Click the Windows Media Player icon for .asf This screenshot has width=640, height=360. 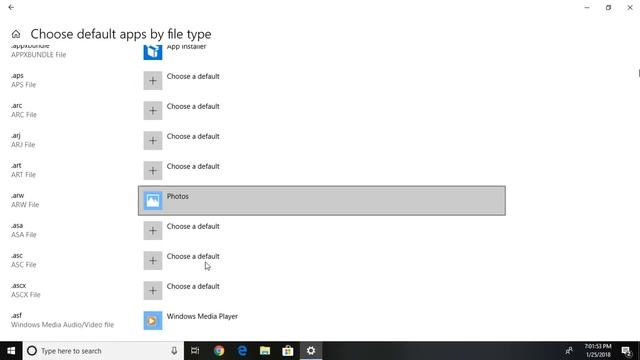pyautogui.click(x=153, y=321)
